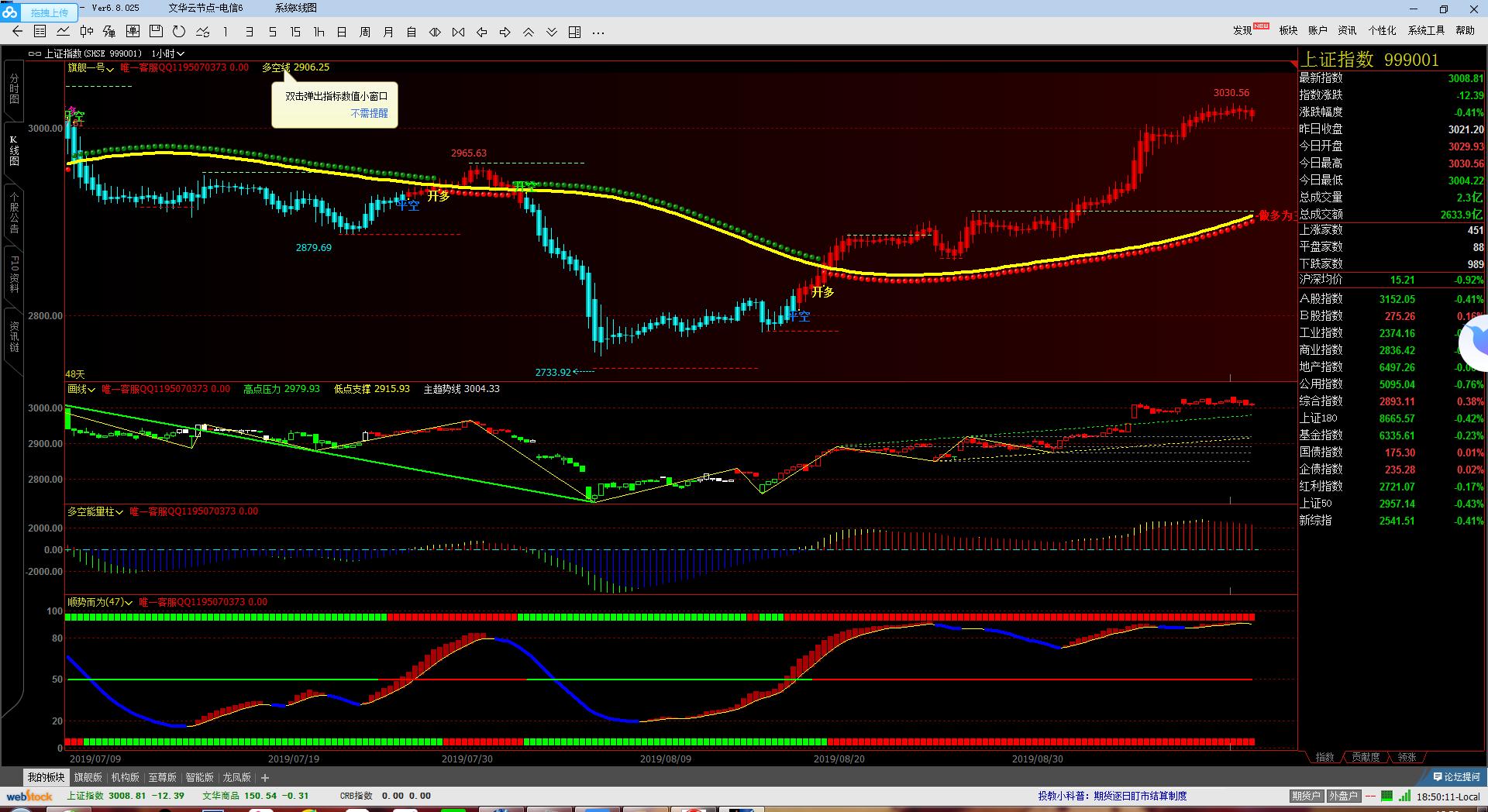1488x812 pixels.
Task: Open the 系统工具 menu
Action: point(1426,30)
